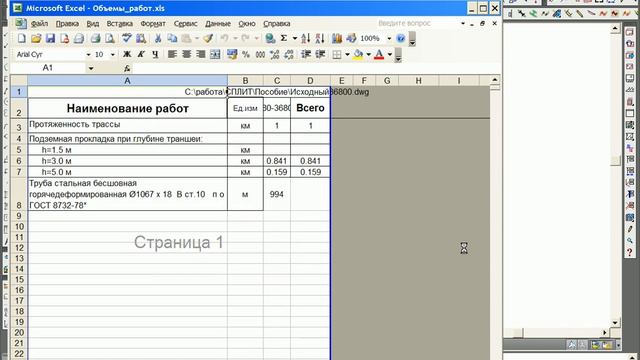Open the Окно menu

(x=247, y=24)
